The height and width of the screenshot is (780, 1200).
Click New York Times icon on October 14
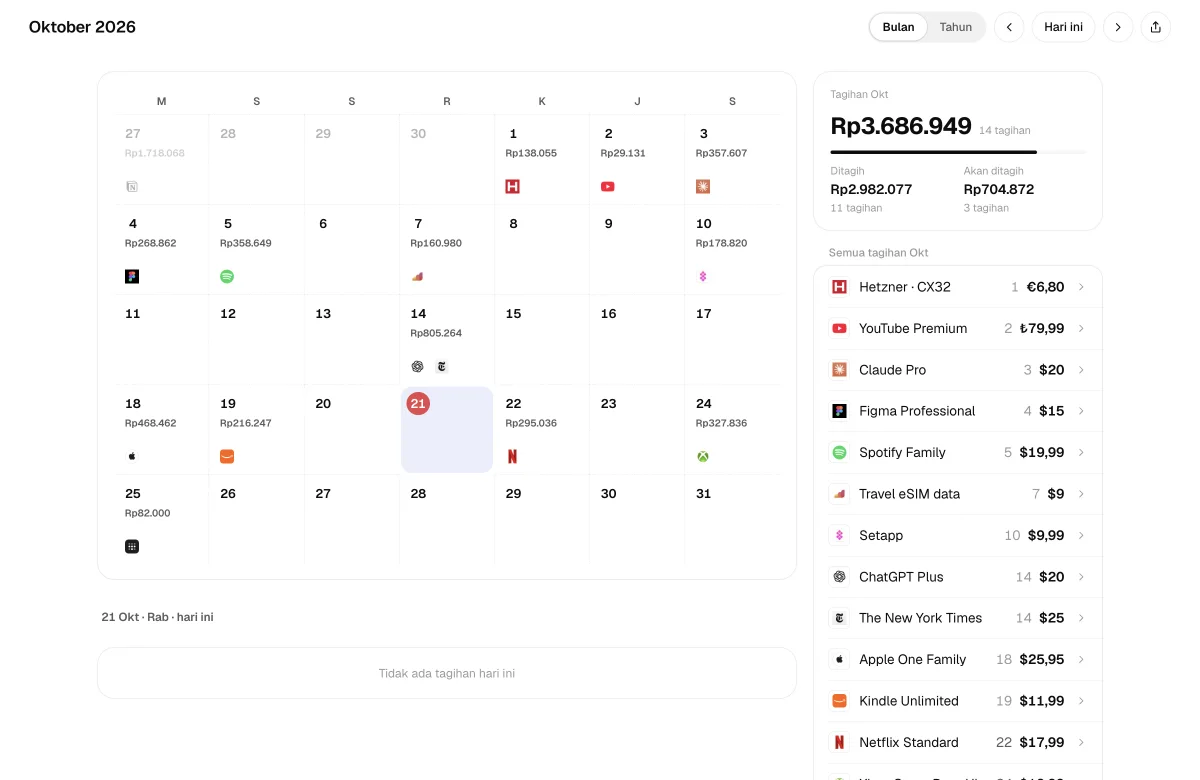click(442, 366)
